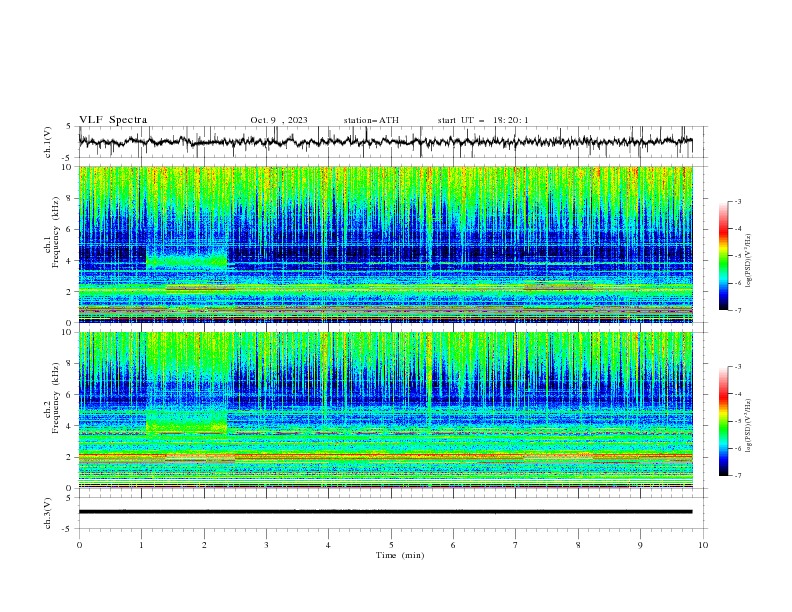
Task: Click the ch.1 spectrogram color scale bar
Action: point(724,256)
